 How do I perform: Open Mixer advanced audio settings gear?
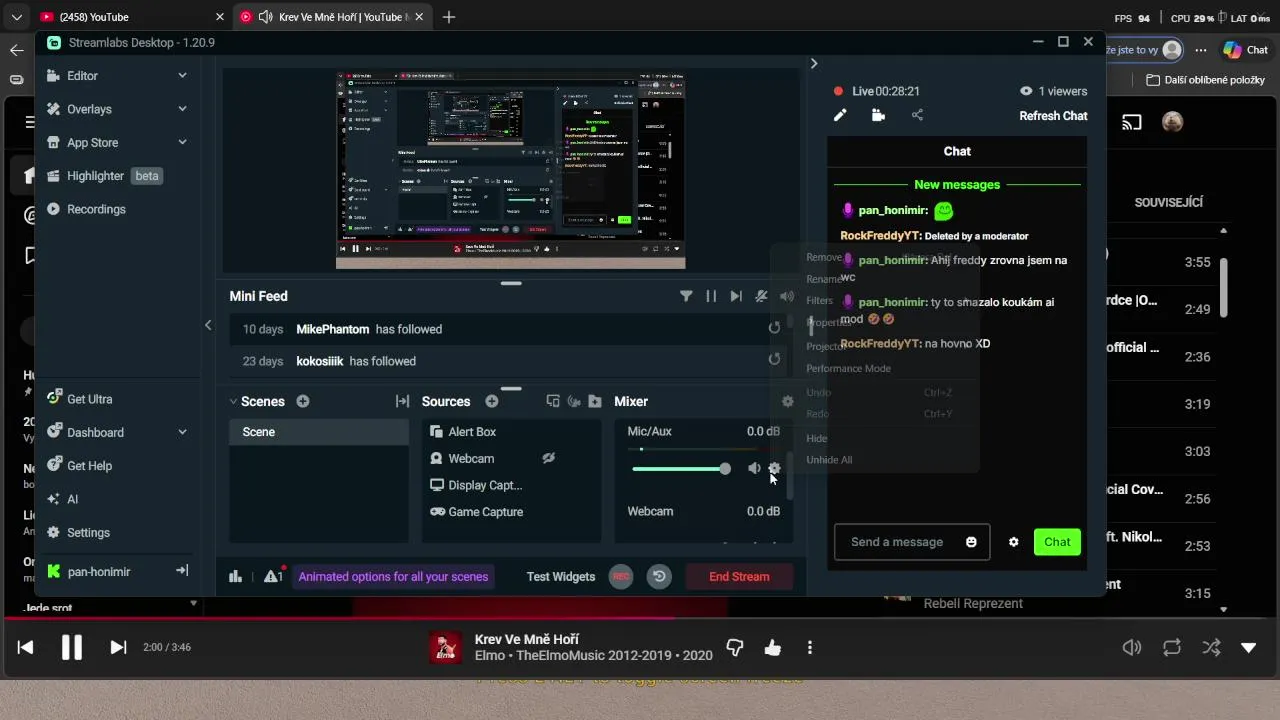[x=788, y=401]
